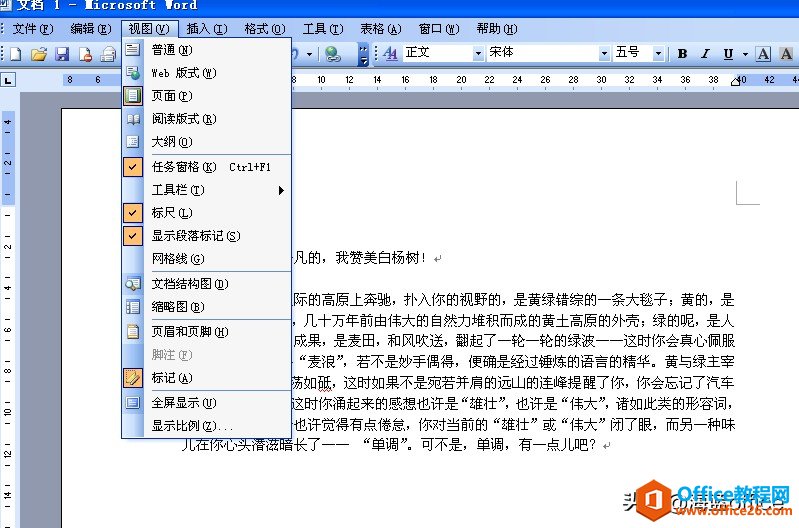Image resolution: width=799 pixels, height=528 pixels.
Task: Click the icon beside 普通(N)
Action: pyautogui.click(x=133, y=49)
